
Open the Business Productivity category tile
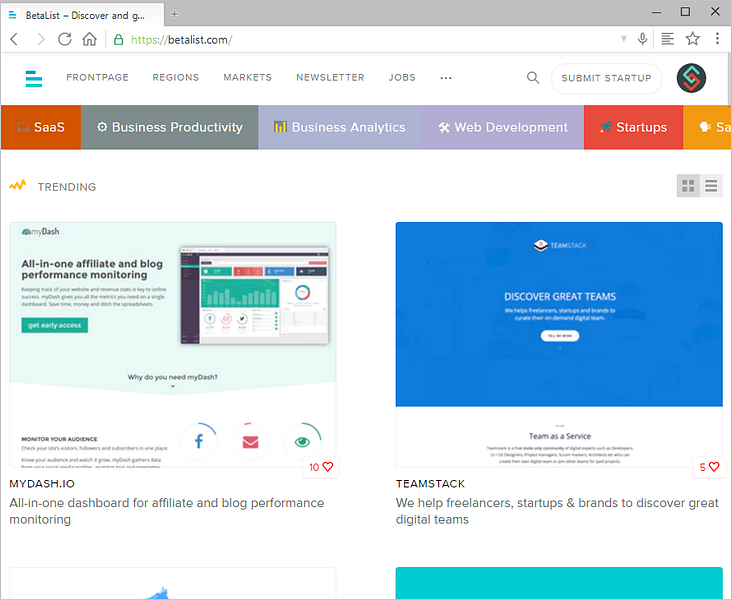[169, 127]
